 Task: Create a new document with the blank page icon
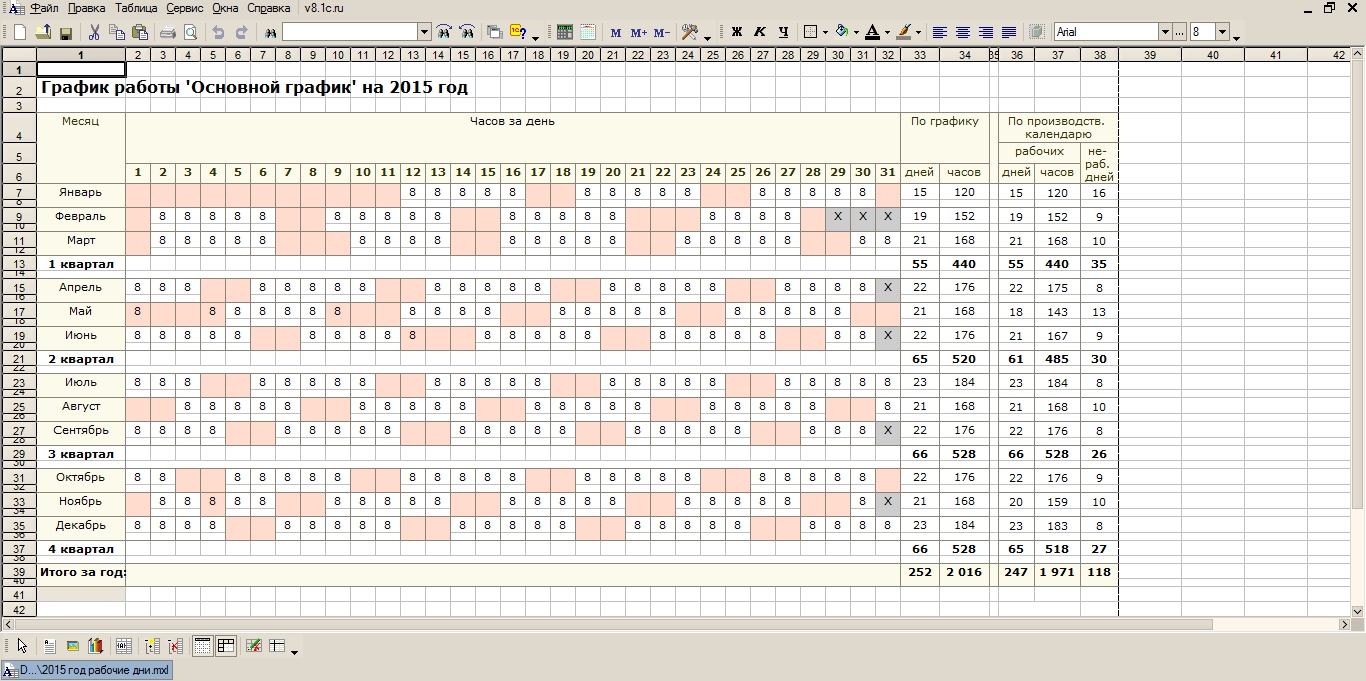[20, 32]
